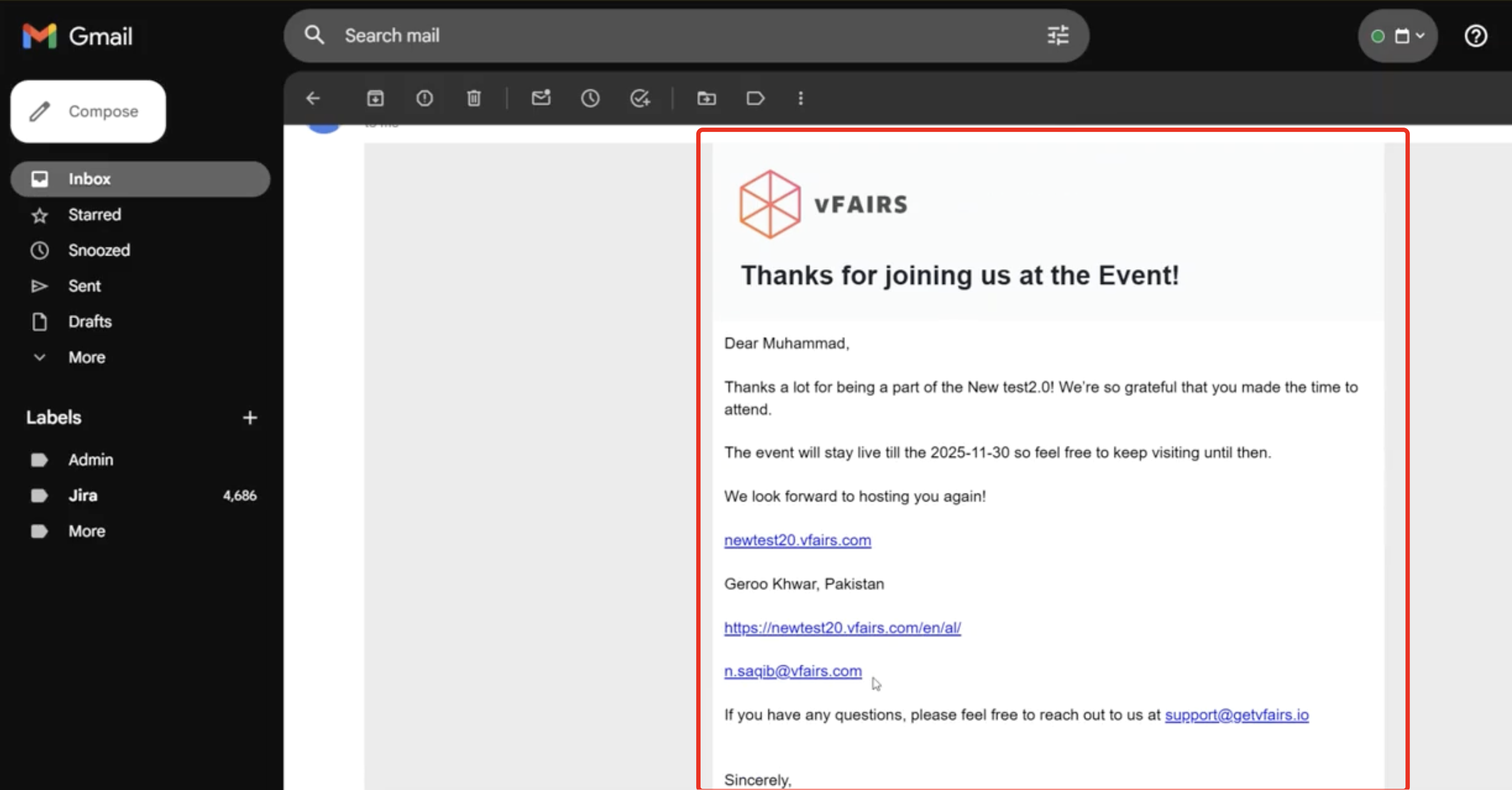This screenshot has width=1512, height=790.
Task: Click the support@getvfairs.io email link
Action: pyautogui.click(x=1236, y=714)
